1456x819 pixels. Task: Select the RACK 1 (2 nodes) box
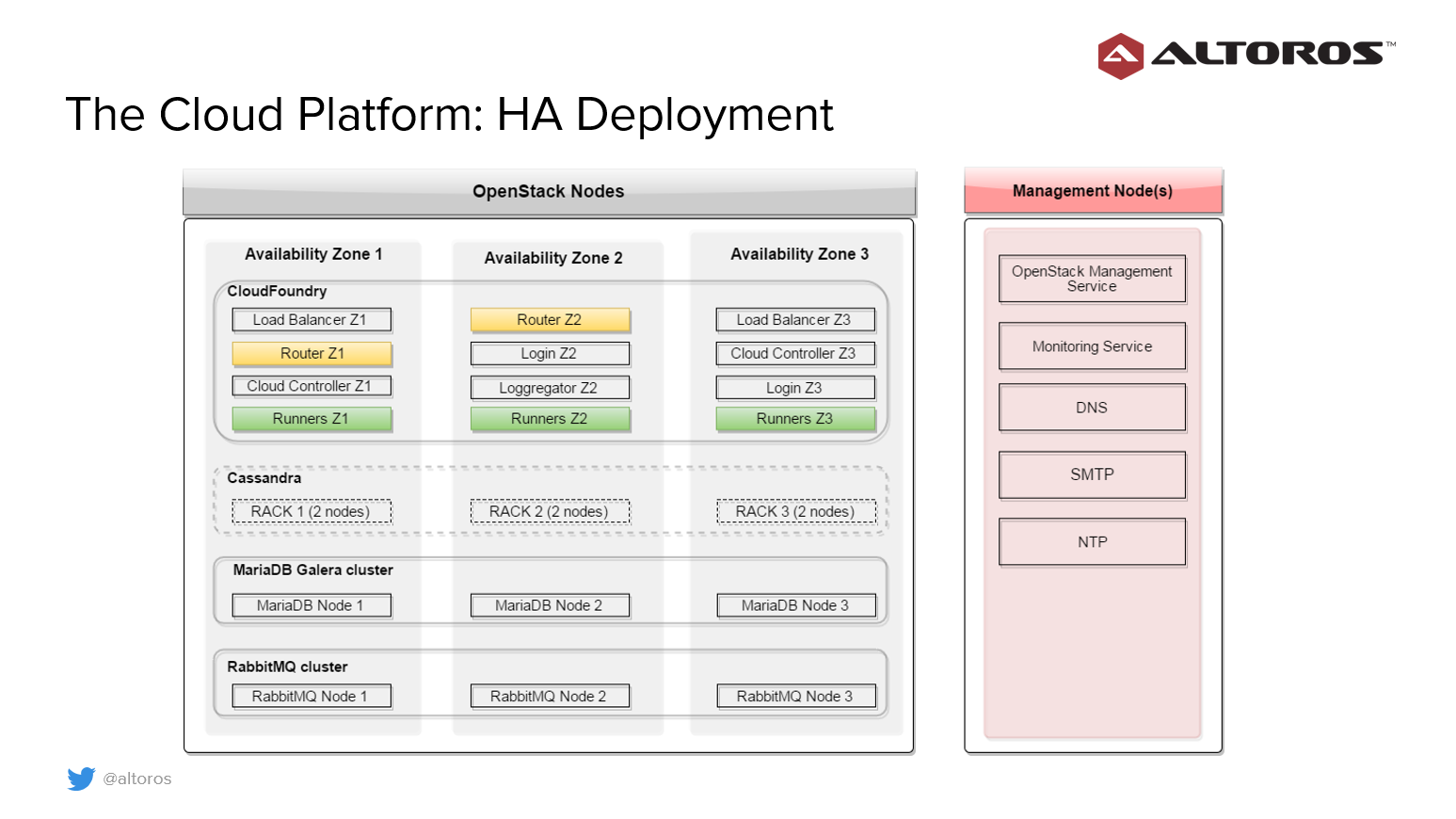coord(312,511)
